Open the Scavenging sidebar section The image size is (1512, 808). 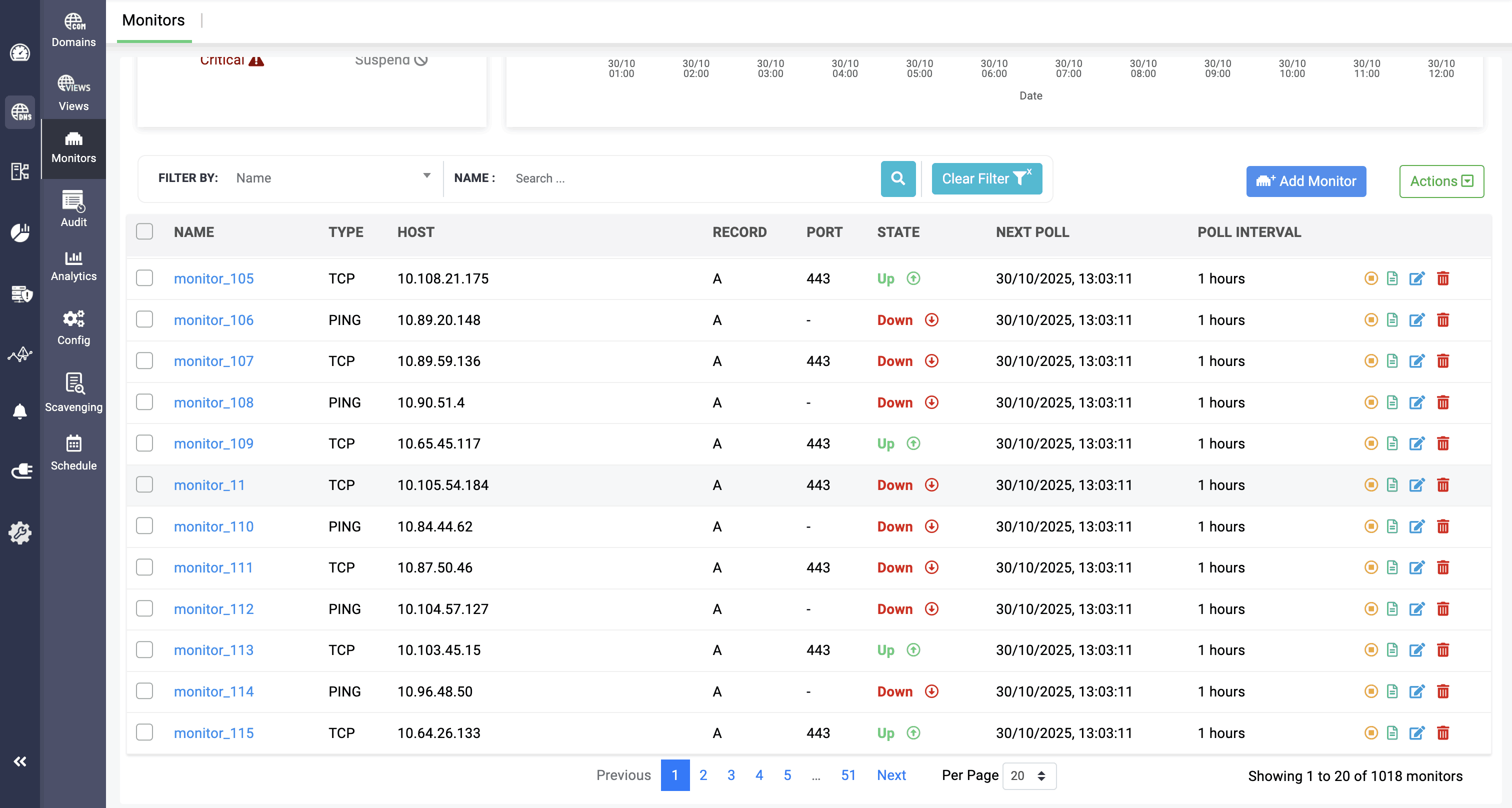(x=73, y=392)
